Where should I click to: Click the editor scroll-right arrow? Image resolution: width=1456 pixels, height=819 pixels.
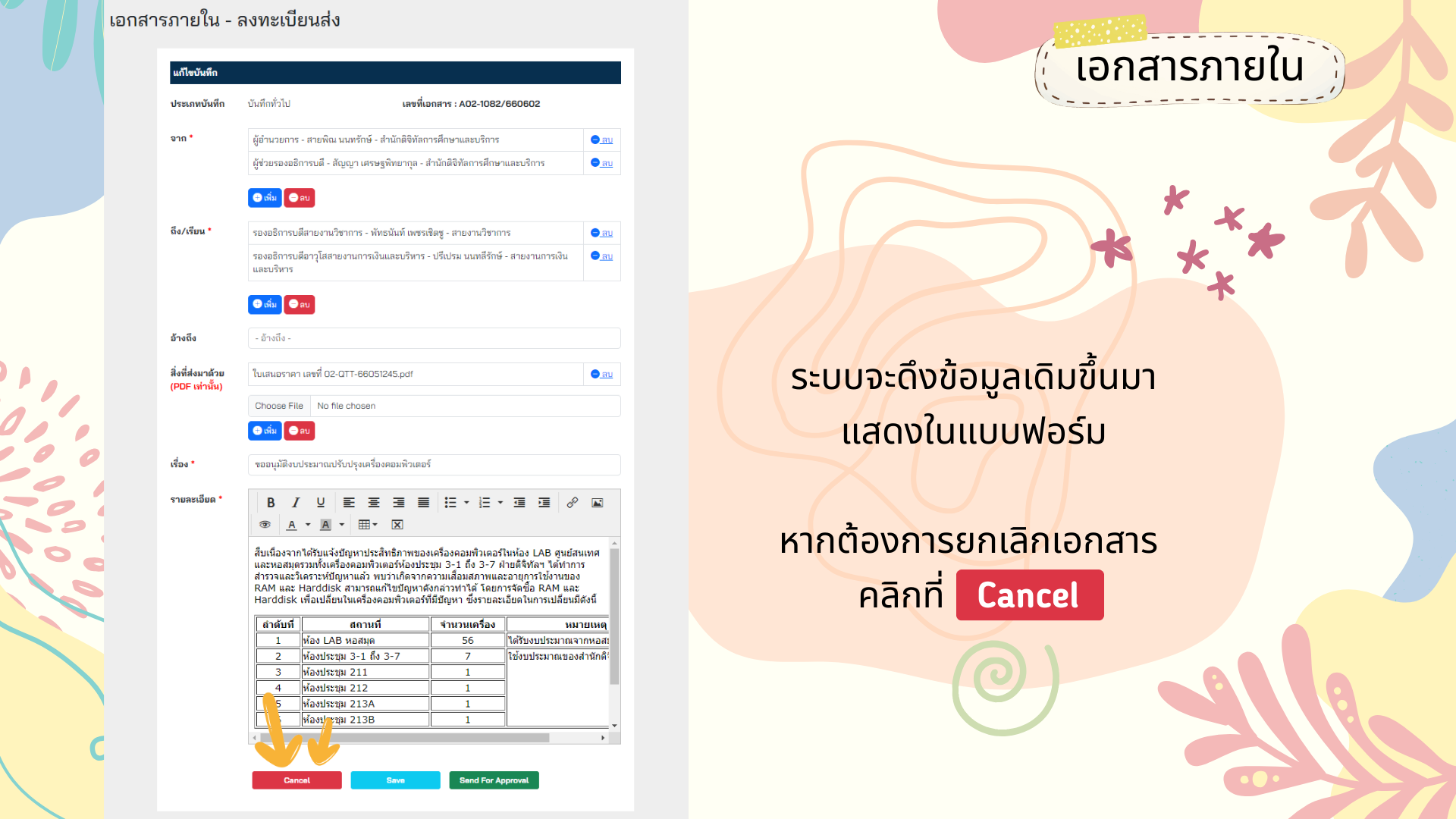point(603,738)
